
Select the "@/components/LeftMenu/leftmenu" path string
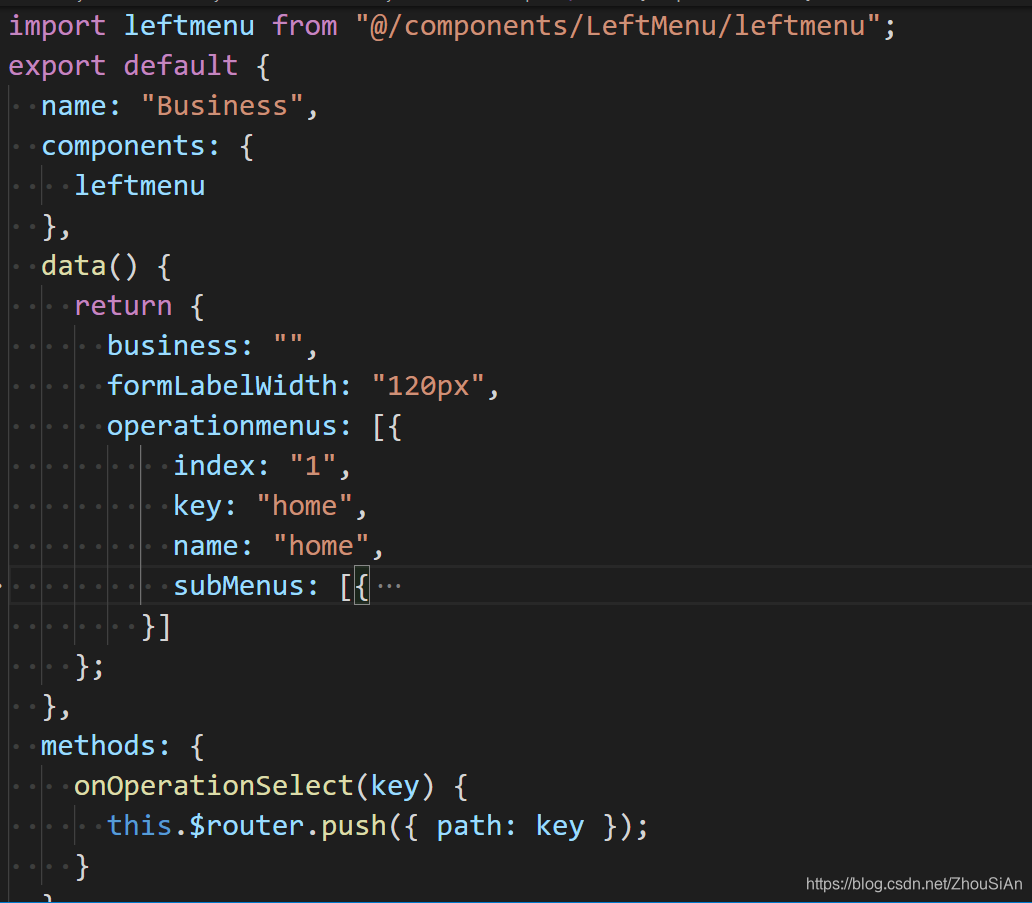click(x=617, y=26)
